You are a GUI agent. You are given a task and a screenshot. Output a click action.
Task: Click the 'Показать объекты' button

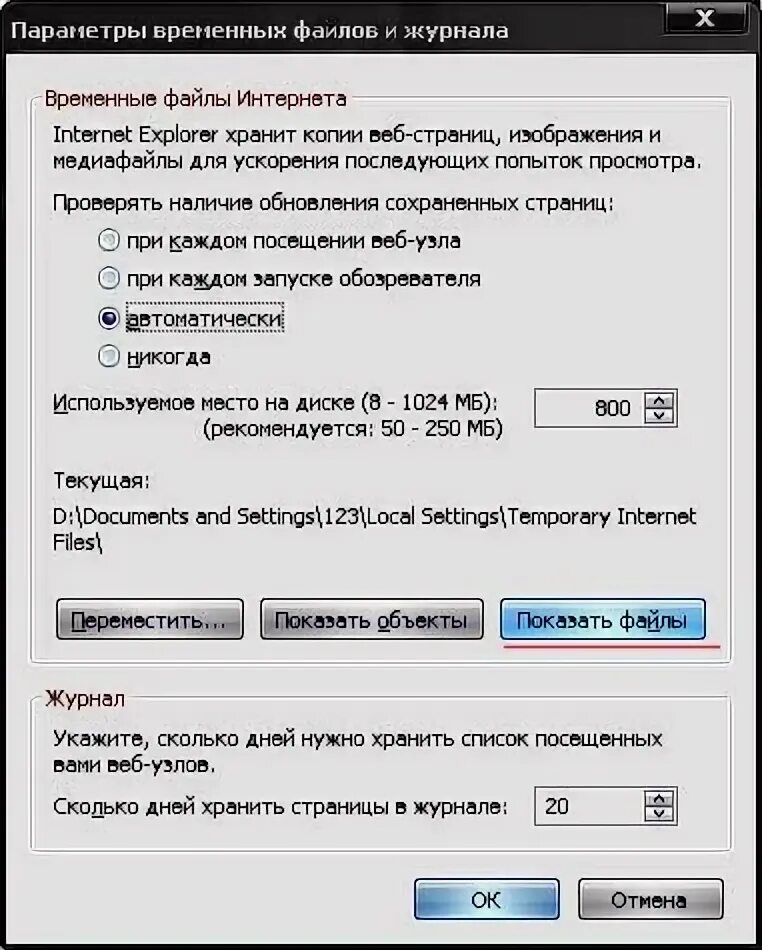(372, 620)
